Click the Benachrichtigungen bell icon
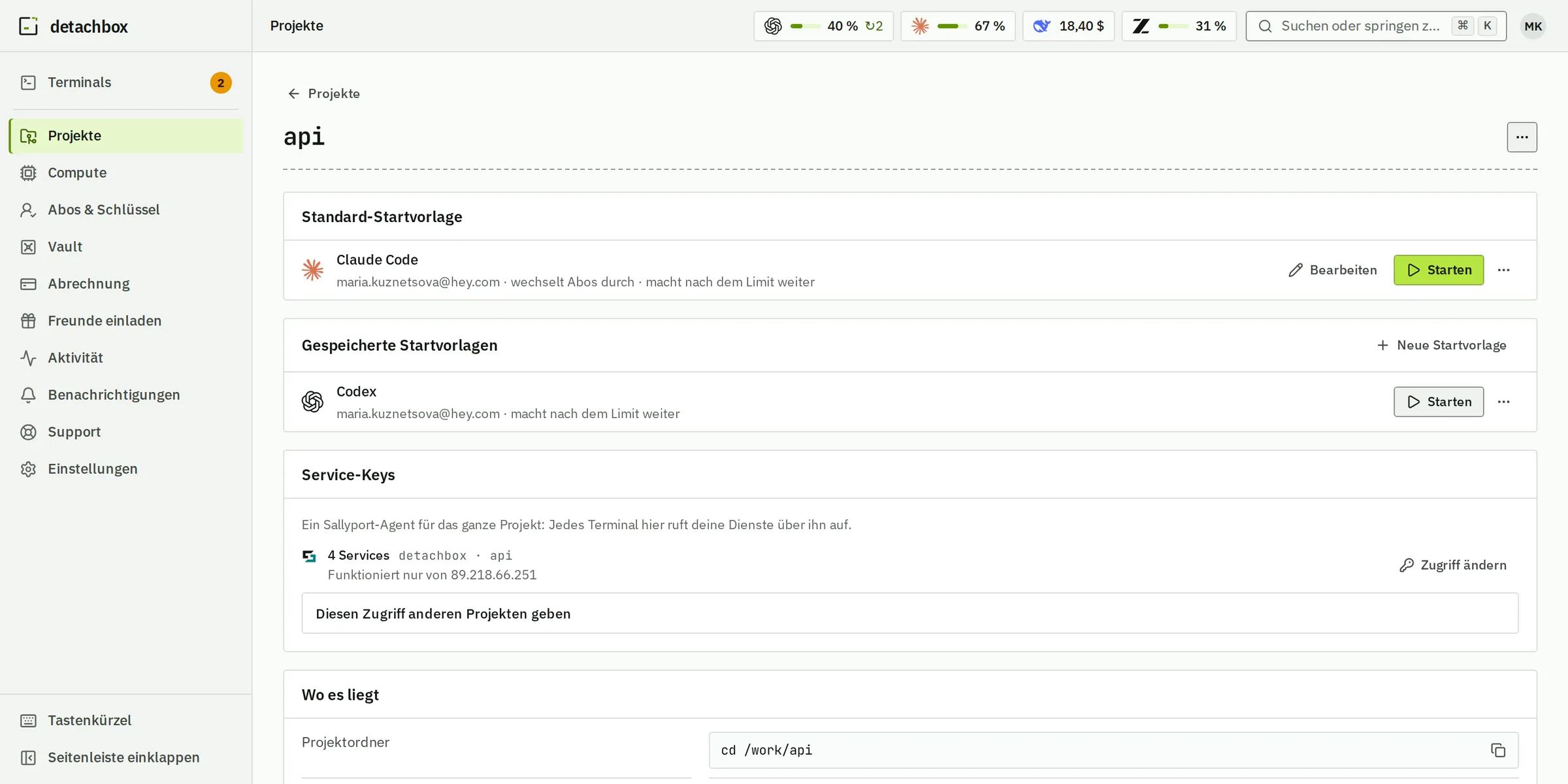The height and width of the screenshot is (784, 1568). [x=28, y=395]
